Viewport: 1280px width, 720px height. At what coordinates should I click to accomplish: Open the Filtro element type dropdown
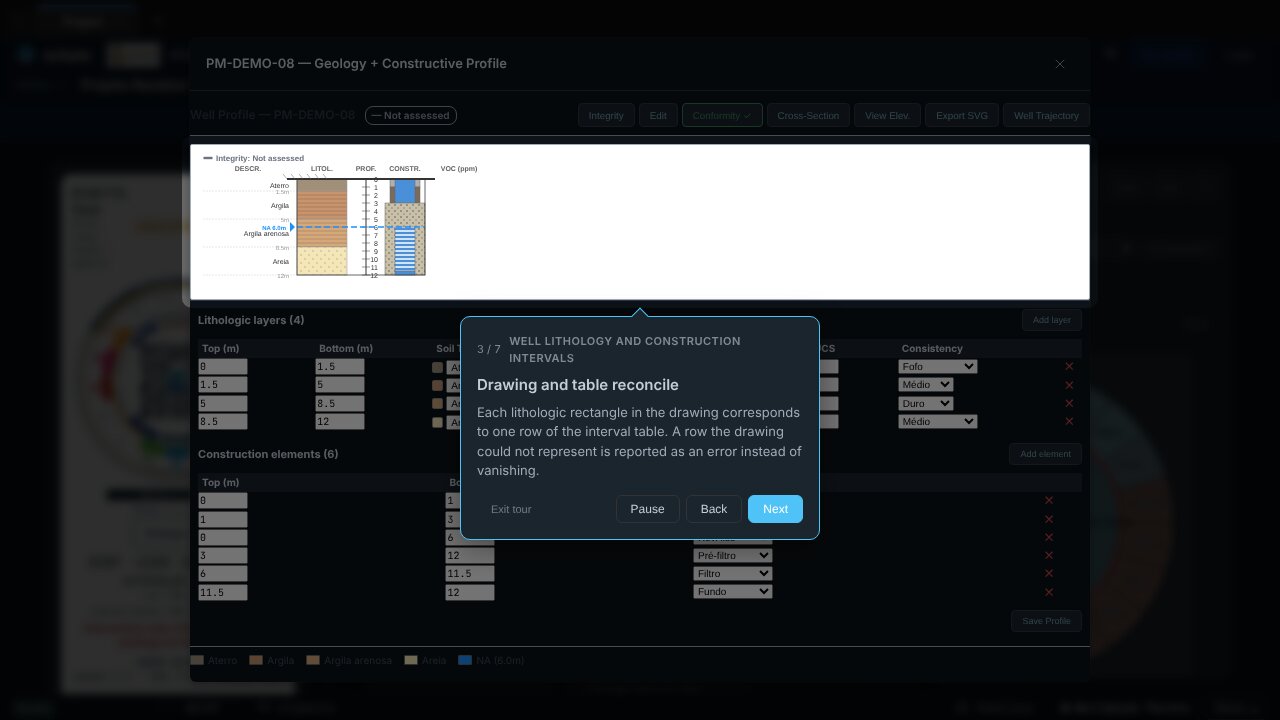click(x=733, y=573)
